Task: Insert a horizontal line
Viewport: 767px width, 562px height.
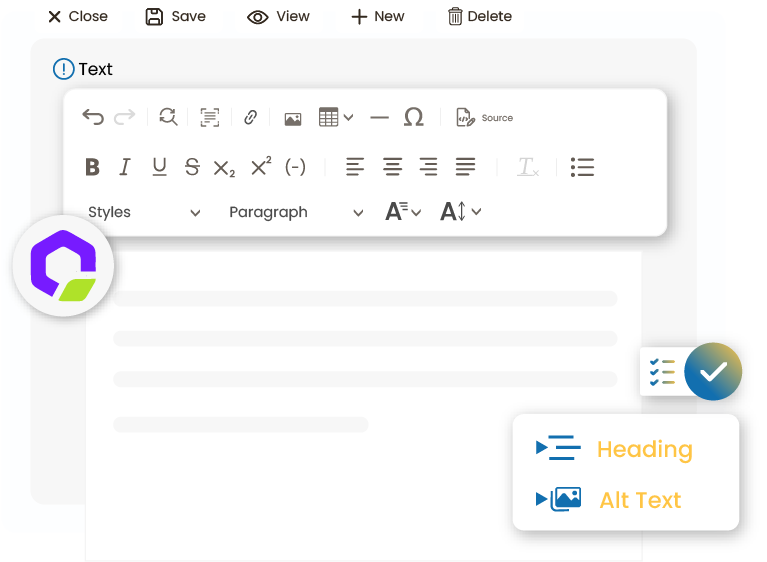Action: (379, 117)
